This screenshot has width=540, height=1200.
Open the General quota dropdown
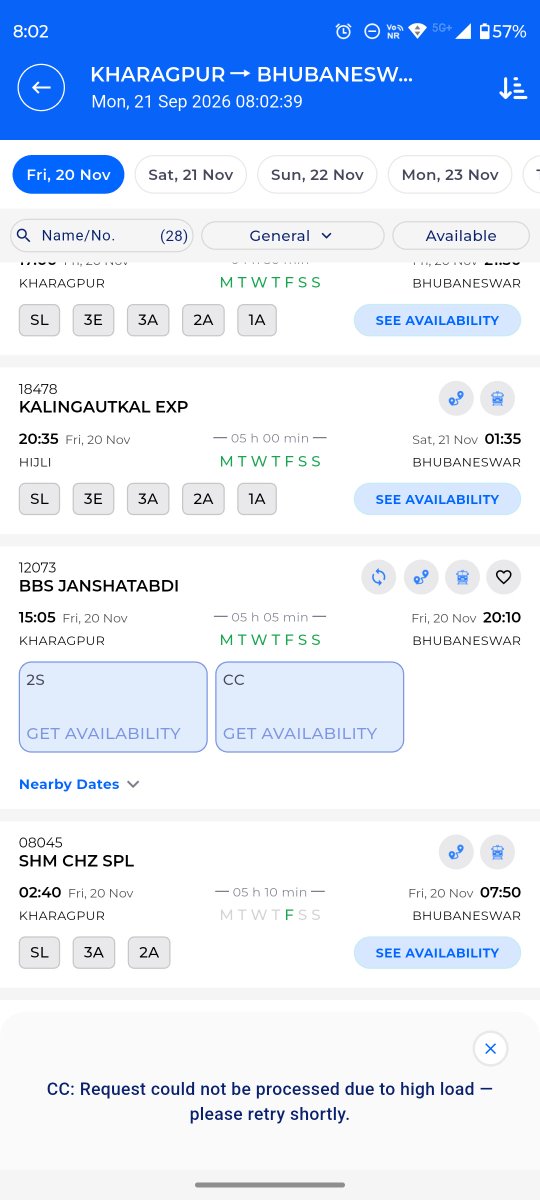[293, 236]
